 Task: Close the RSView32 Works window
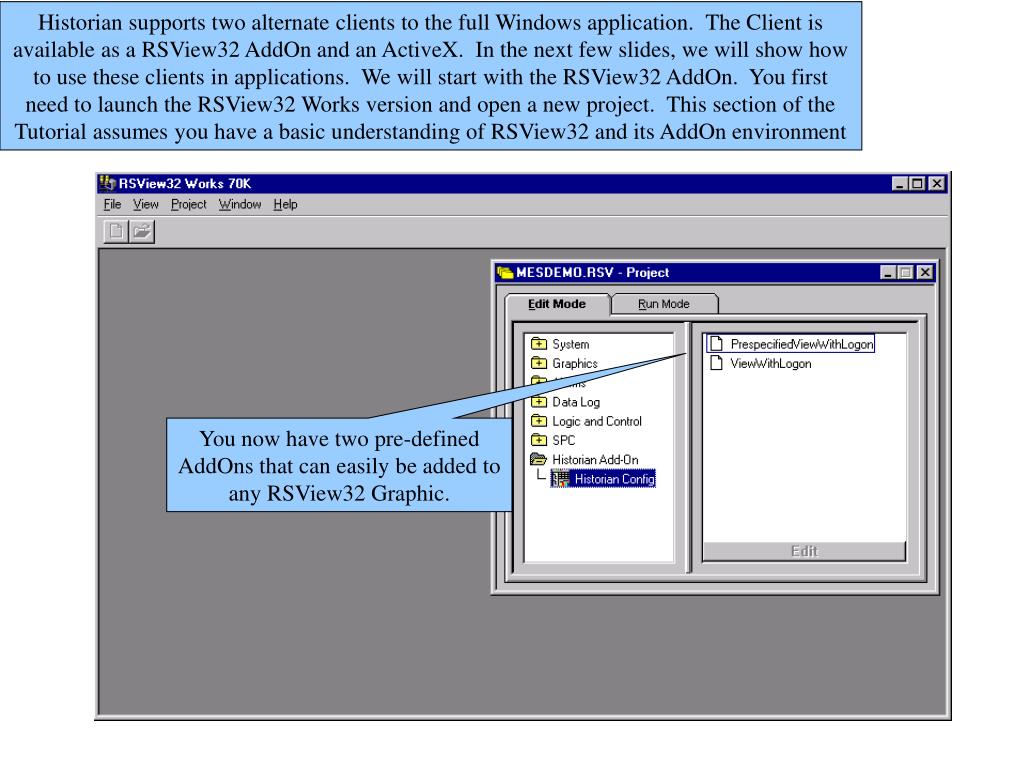tap(936, 184)
